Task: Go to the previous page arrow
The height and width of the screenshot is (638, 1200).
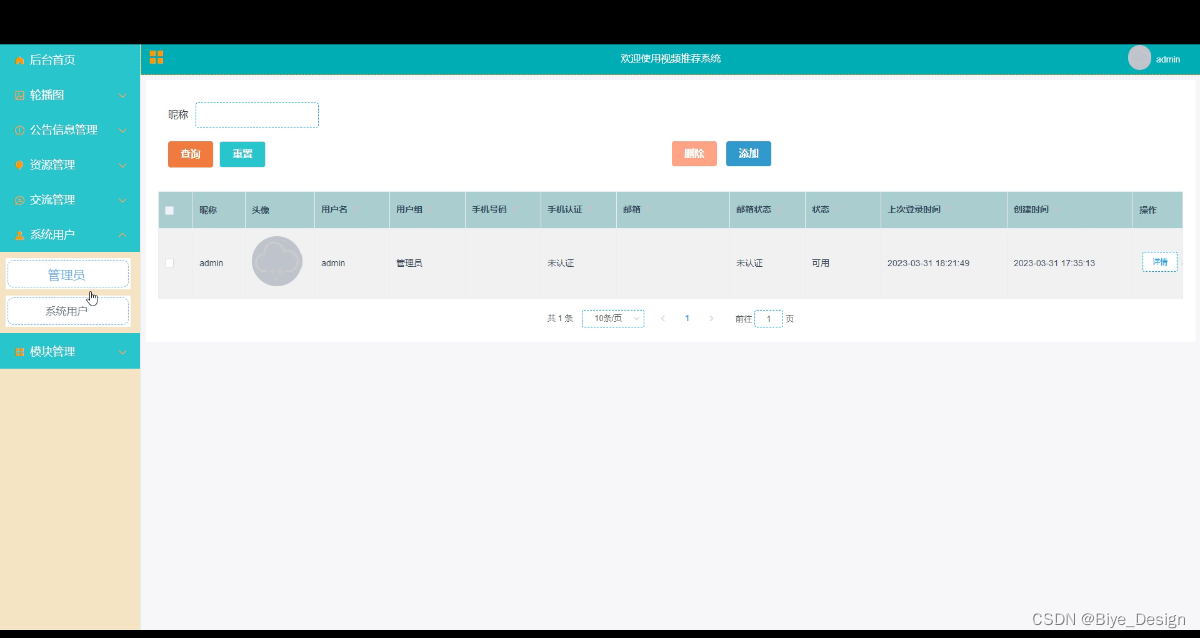Action: coord(663,318)
